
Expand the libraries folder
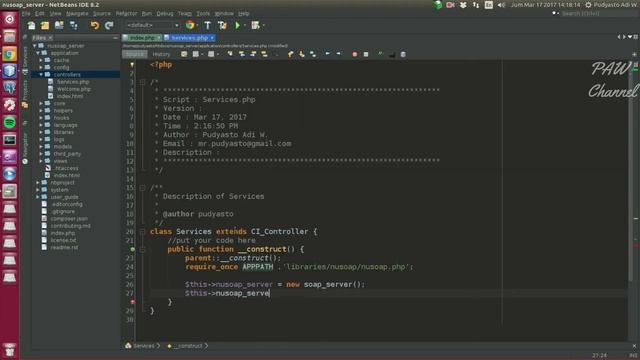tap(41, 132)
